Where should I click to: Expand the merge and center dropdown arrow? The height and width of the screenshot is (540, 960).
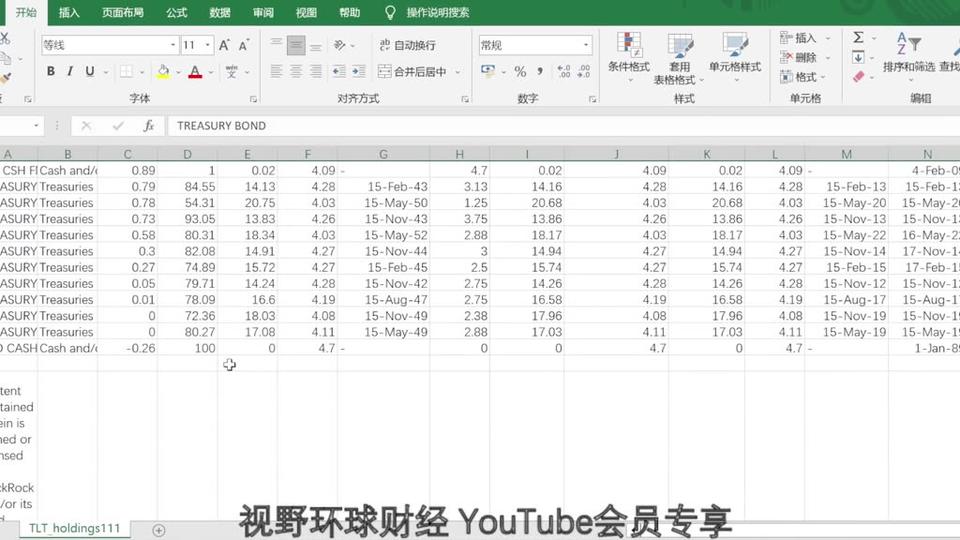[458, 72]
